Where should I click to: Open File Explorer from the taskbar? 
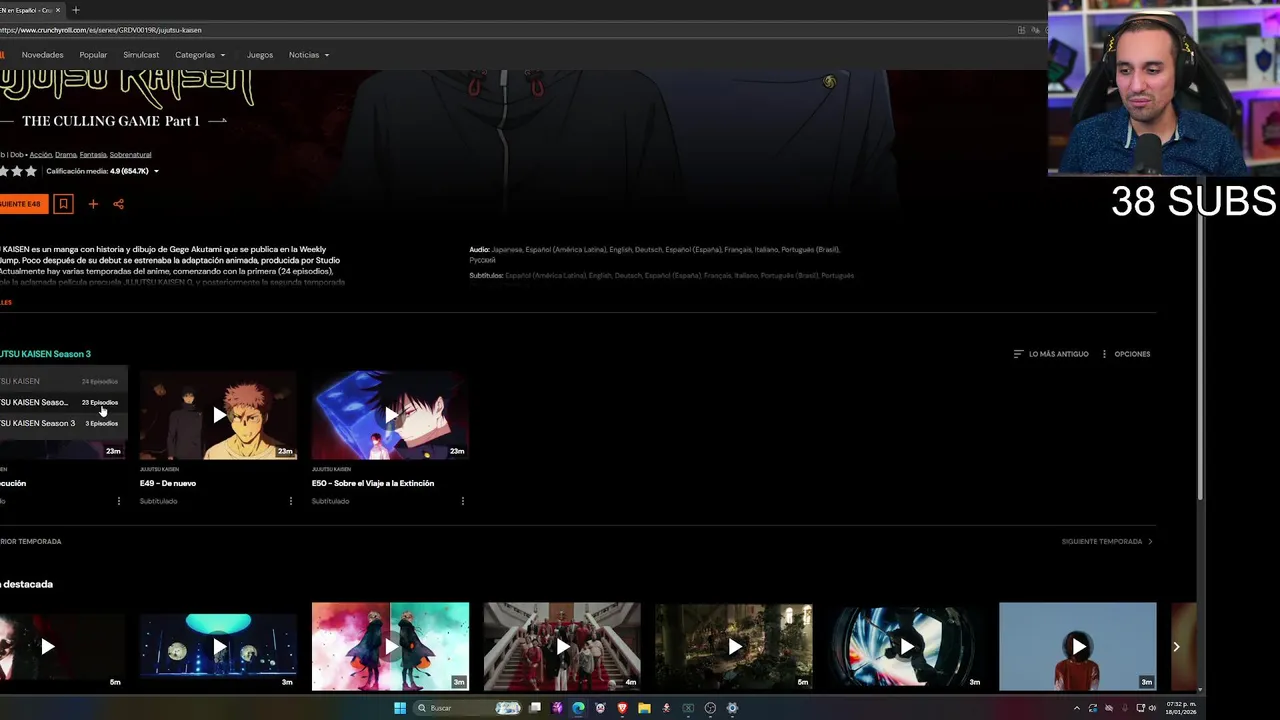pos(644,708)
